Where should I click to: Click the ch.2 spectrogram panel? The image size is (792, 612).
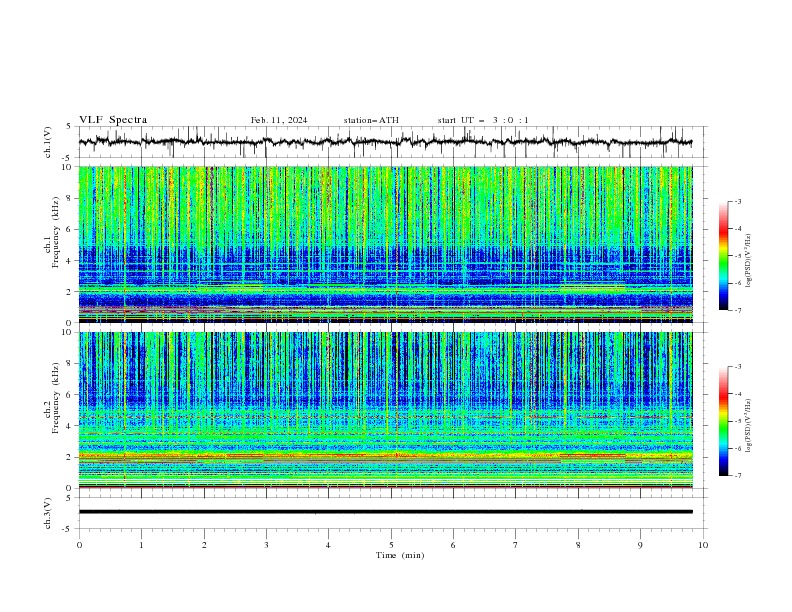385,410
